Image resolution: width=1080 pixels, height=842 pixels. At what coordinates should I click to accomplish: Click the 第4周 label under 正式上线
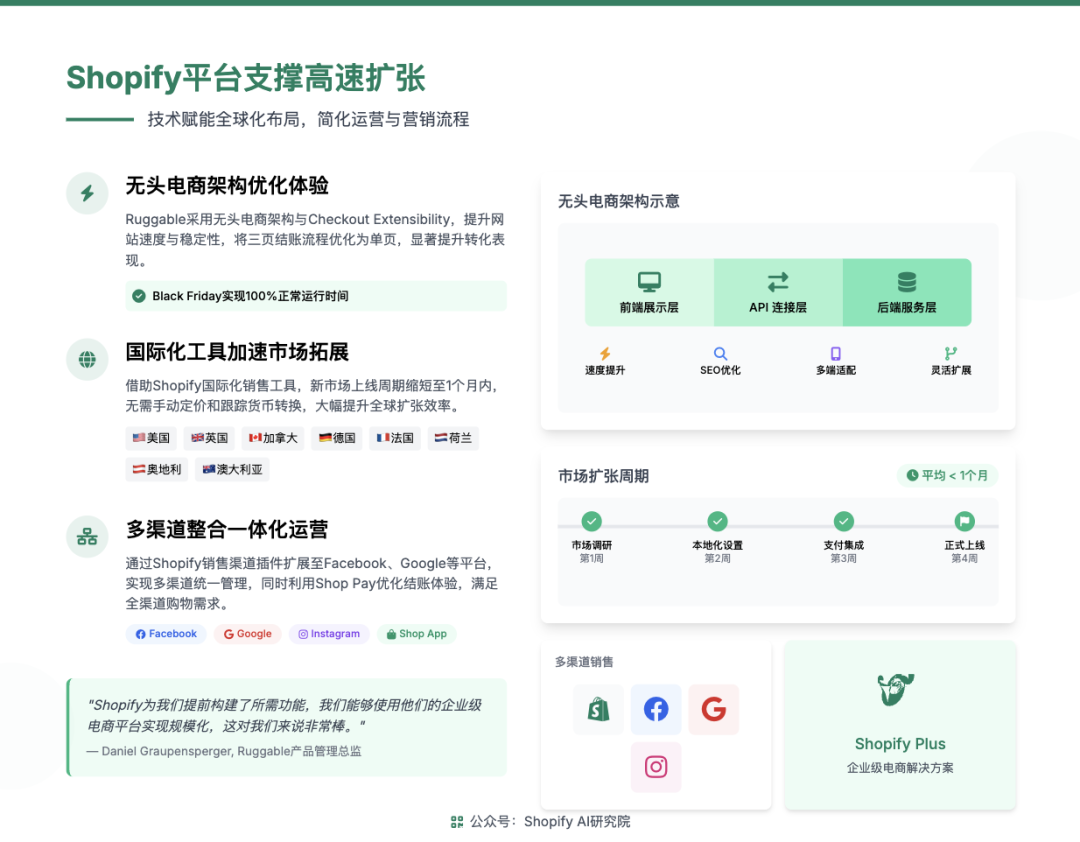click(x=964, y=559)
